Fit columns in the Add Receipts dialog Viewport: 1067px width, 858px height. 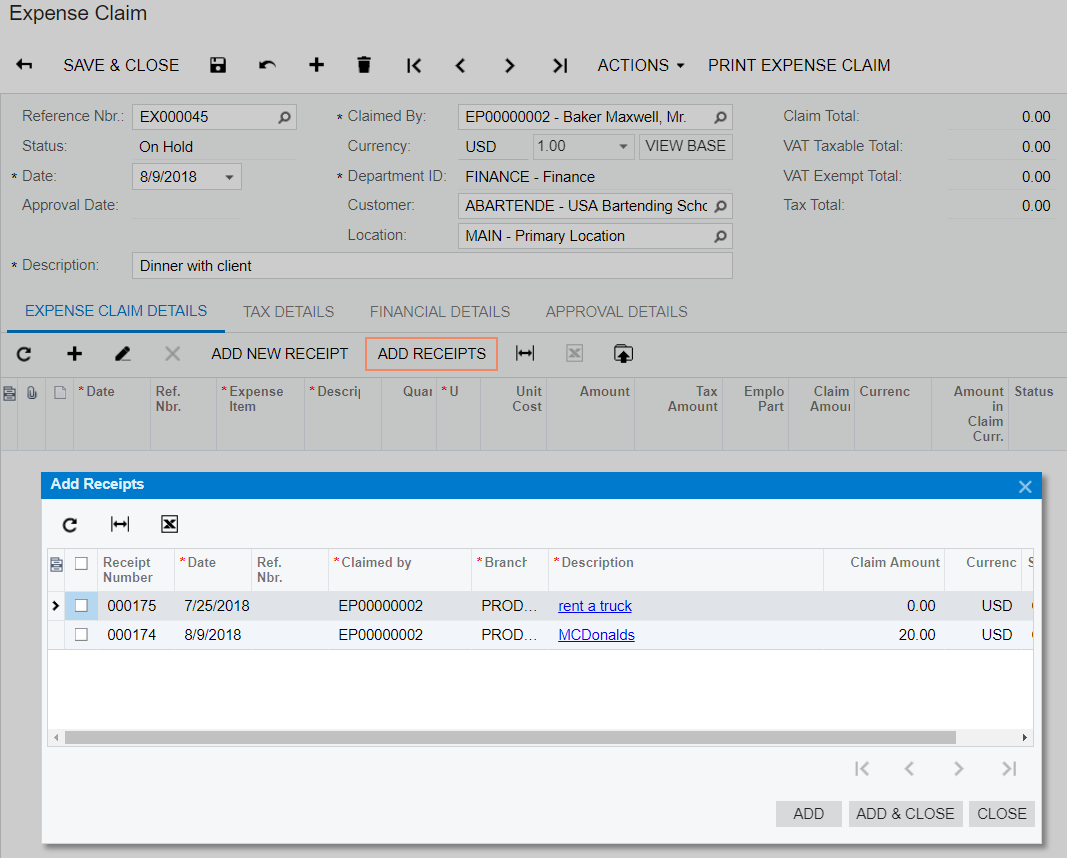120,524
